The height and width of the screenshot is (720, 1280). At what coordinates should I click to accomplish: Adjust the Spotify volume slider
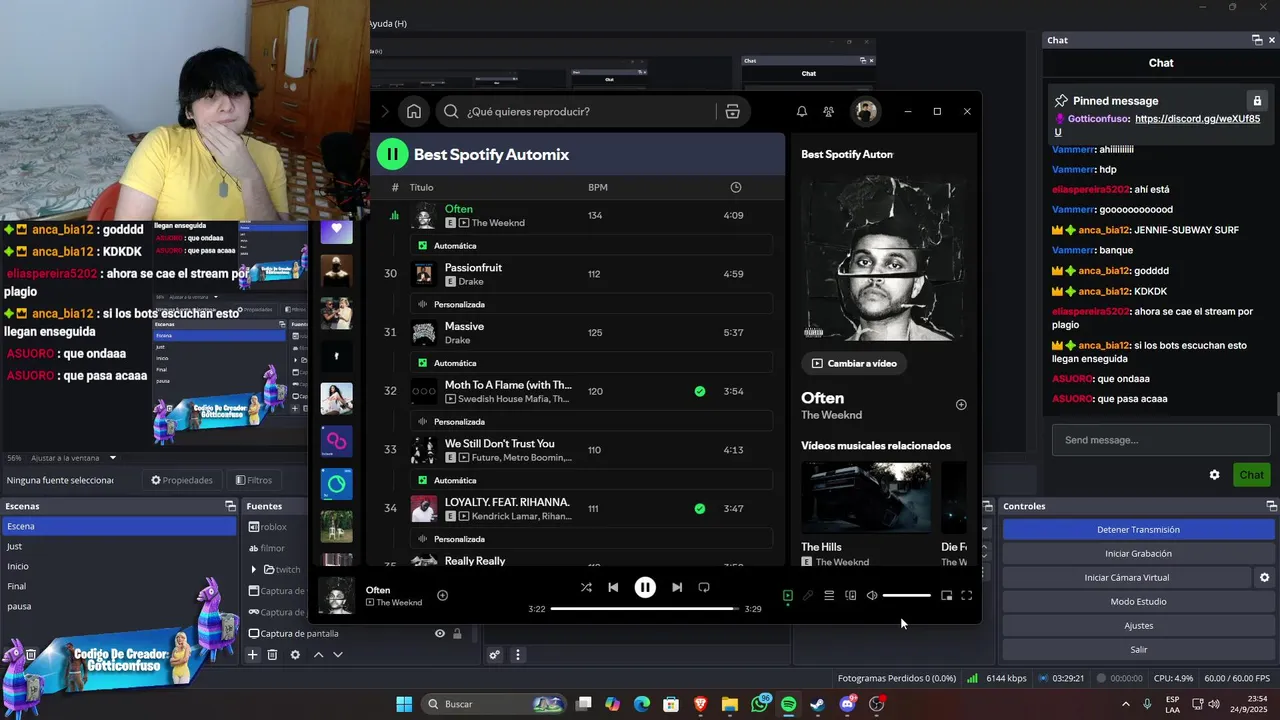pyautogui.click(x=906, y=595)
